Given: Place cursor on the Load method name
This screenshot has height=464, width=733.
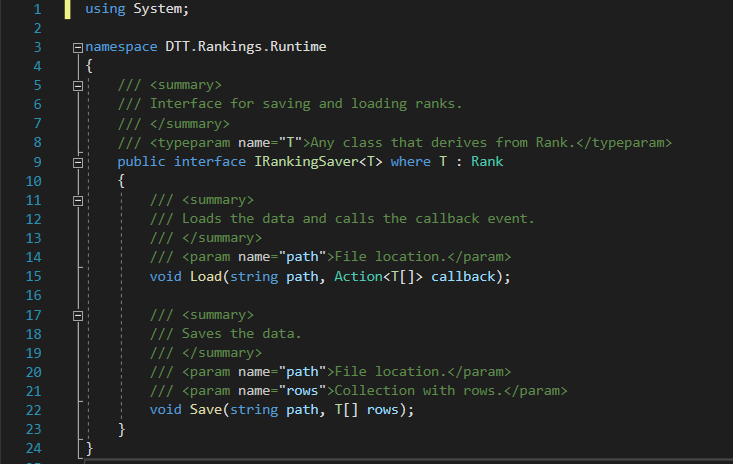Looking at the screenshot, I should 206,276.
